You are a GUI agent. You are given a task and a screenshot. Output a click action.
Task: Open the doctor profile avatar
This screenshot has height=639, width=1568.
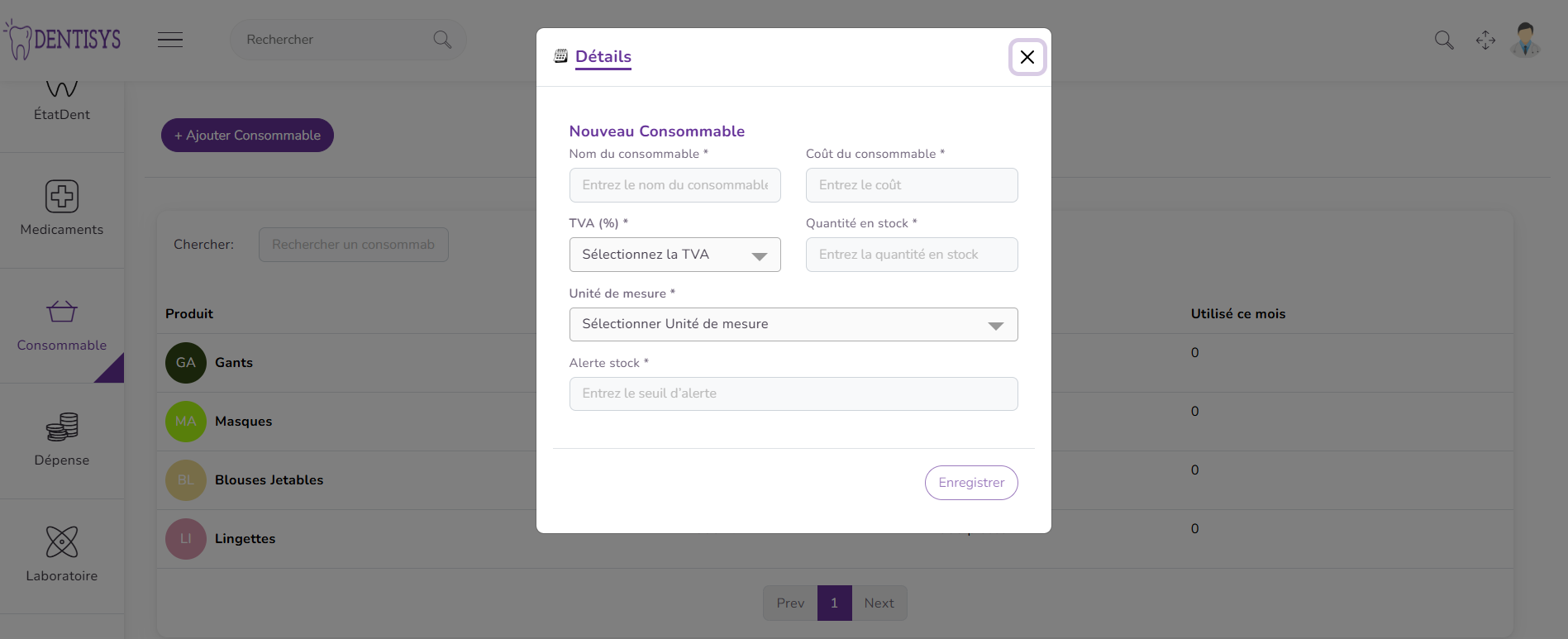point(1525,40)
